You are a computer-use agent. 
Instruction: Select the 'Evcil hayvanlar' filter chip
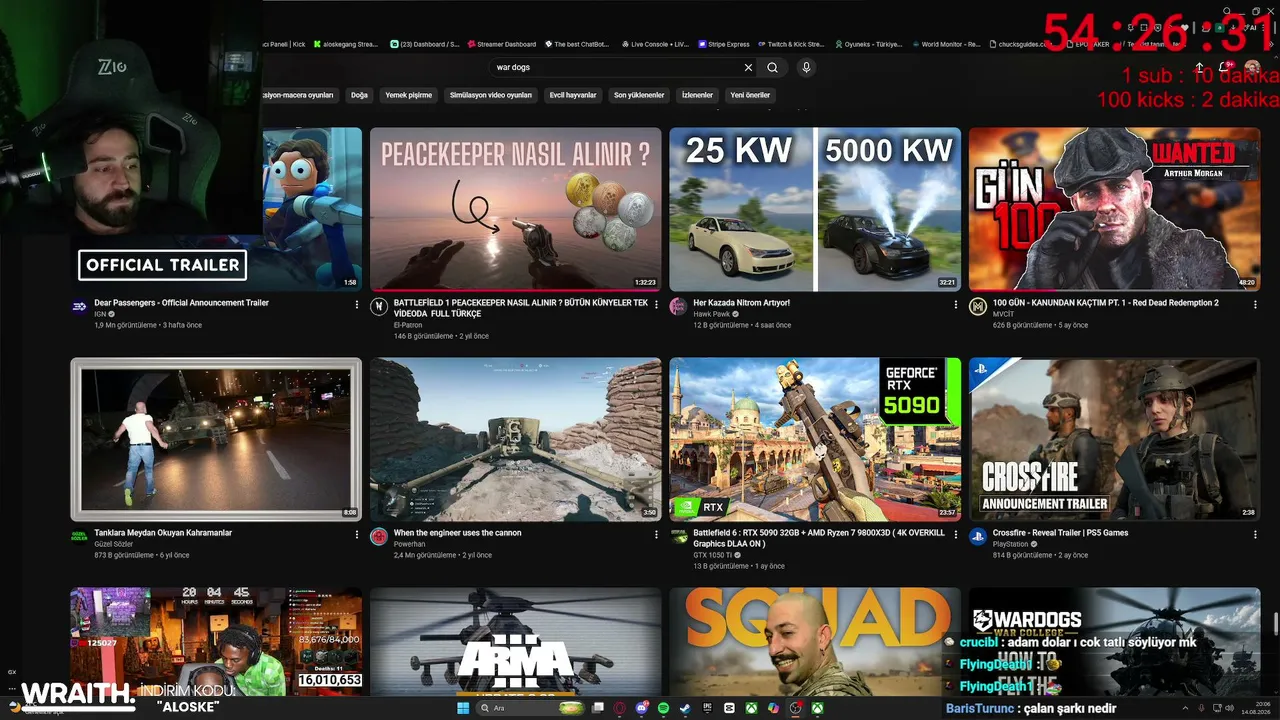point(573,95)
